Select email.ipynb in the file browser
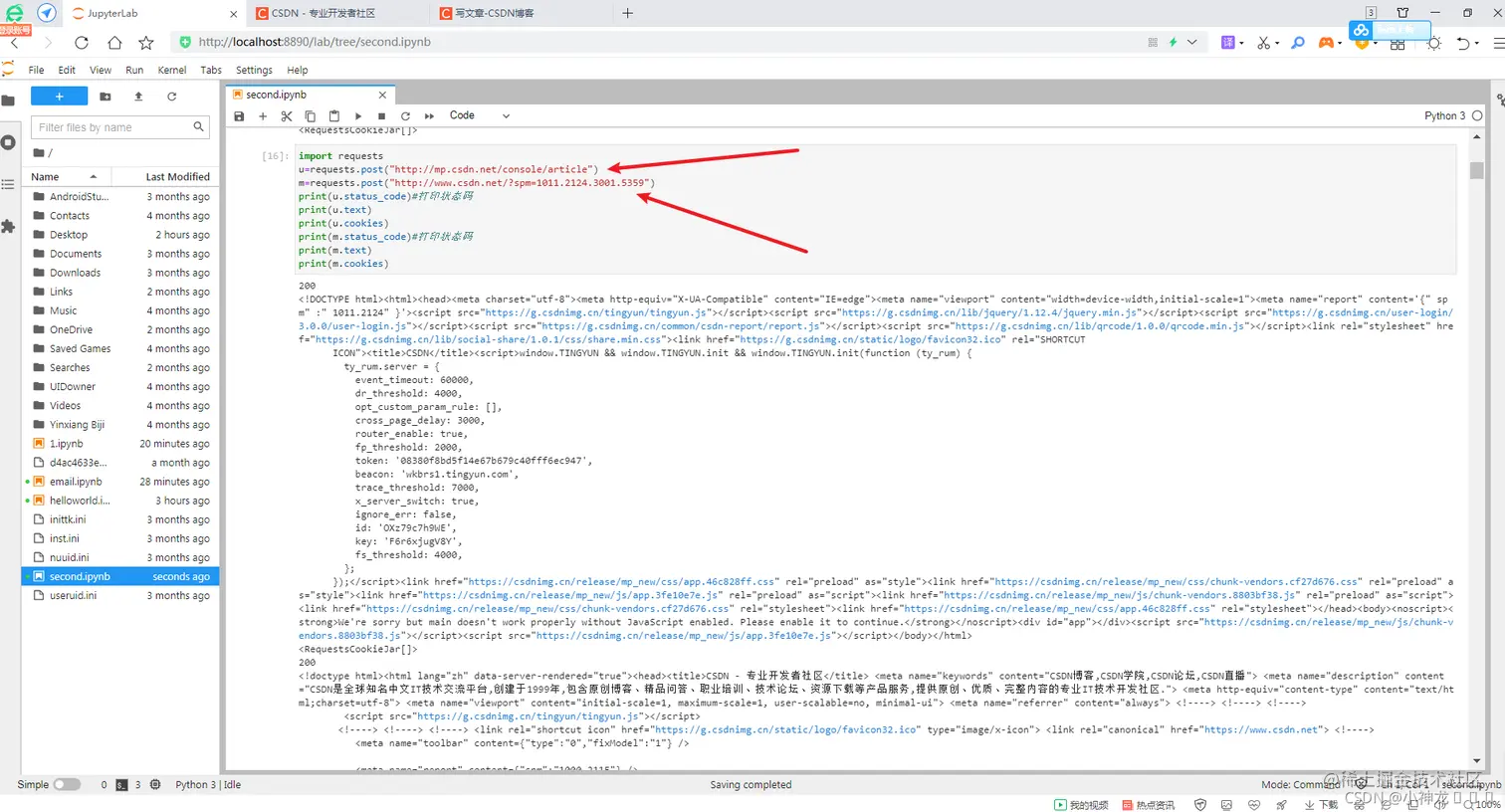The image size is (1505, 812). pyautogui.click(x=120, y=482)
